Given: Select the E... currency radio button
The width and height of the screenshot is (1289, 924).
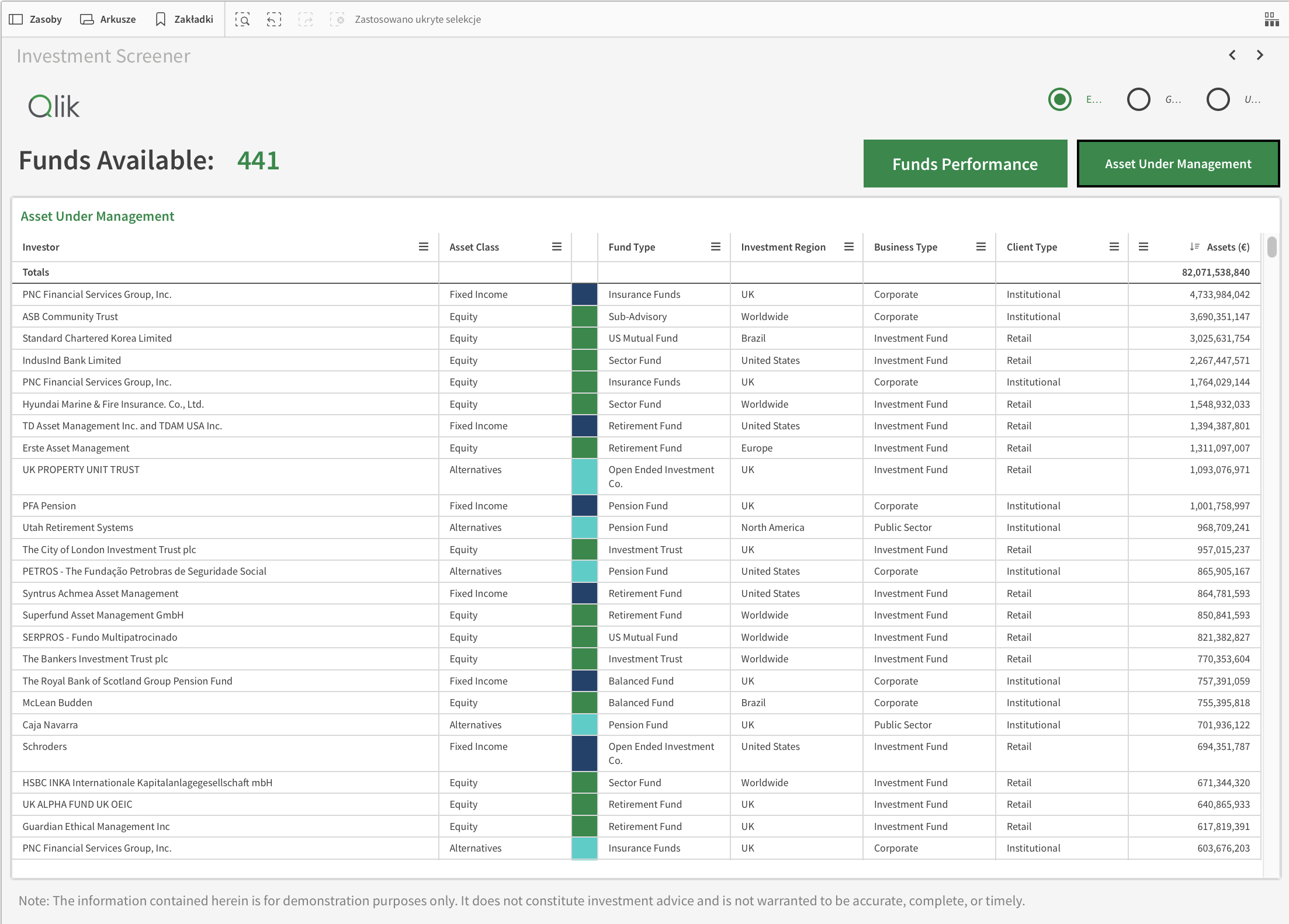Looking at the screenshot, I should [x=1059, y=99].
